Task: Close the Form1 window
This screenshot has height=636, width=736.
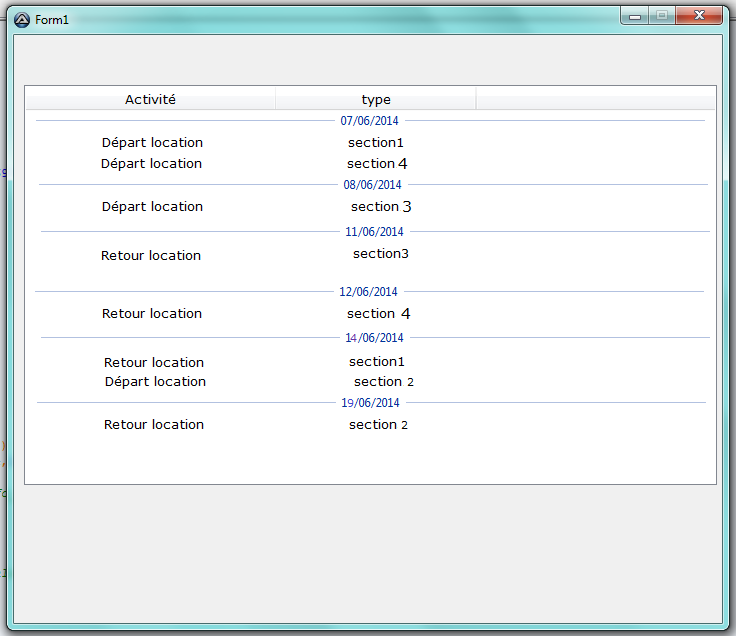Action: (x=699, y=16)
